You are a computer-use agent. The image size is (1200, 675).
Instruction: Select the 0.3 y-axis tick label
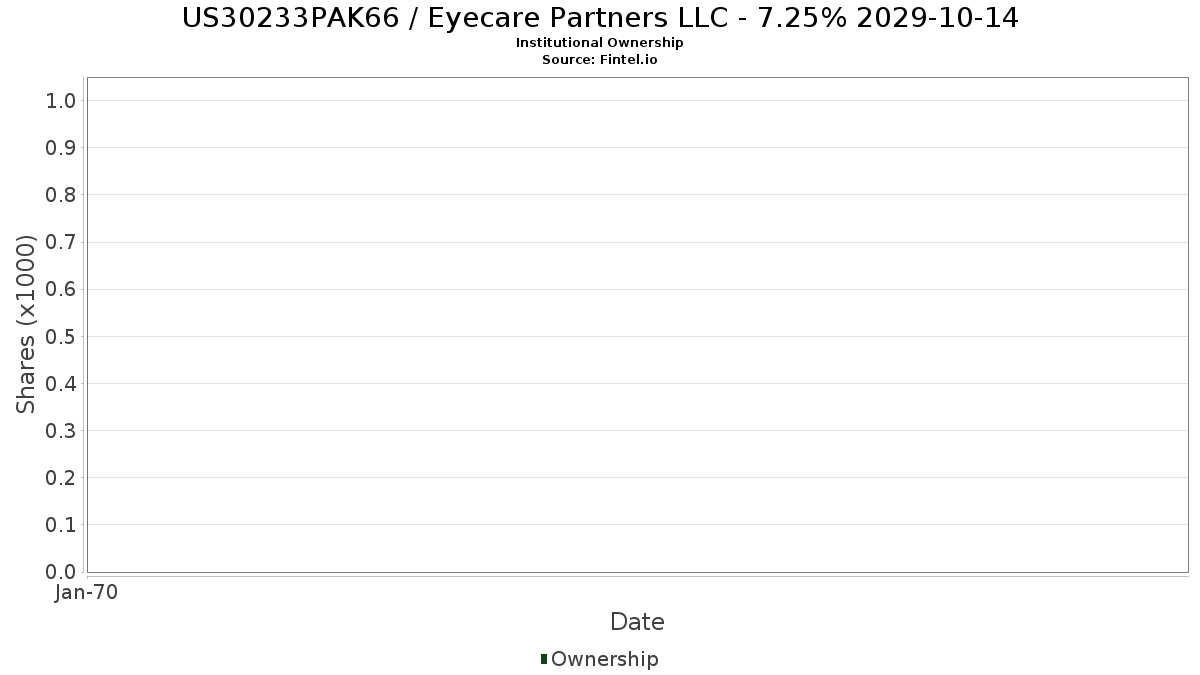[x=61, y=430]
